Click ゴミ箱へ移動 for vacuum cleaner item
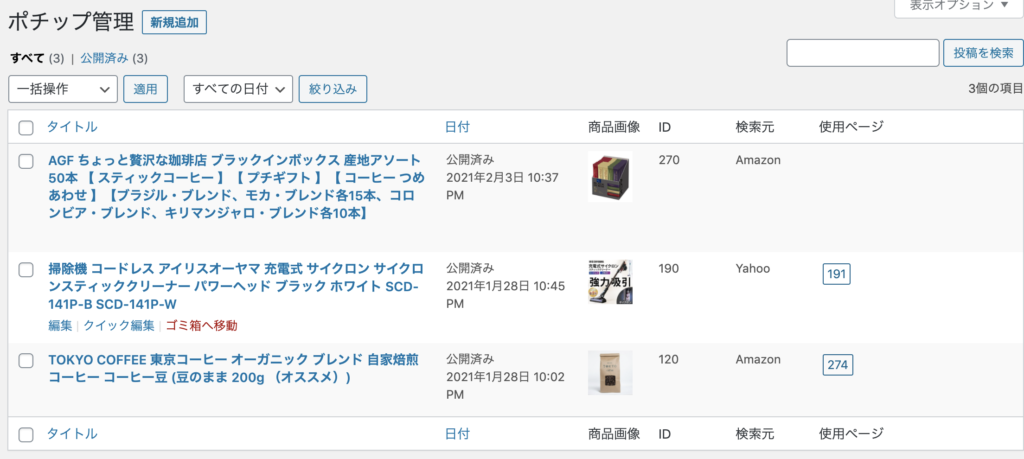 tap(202, 326)
